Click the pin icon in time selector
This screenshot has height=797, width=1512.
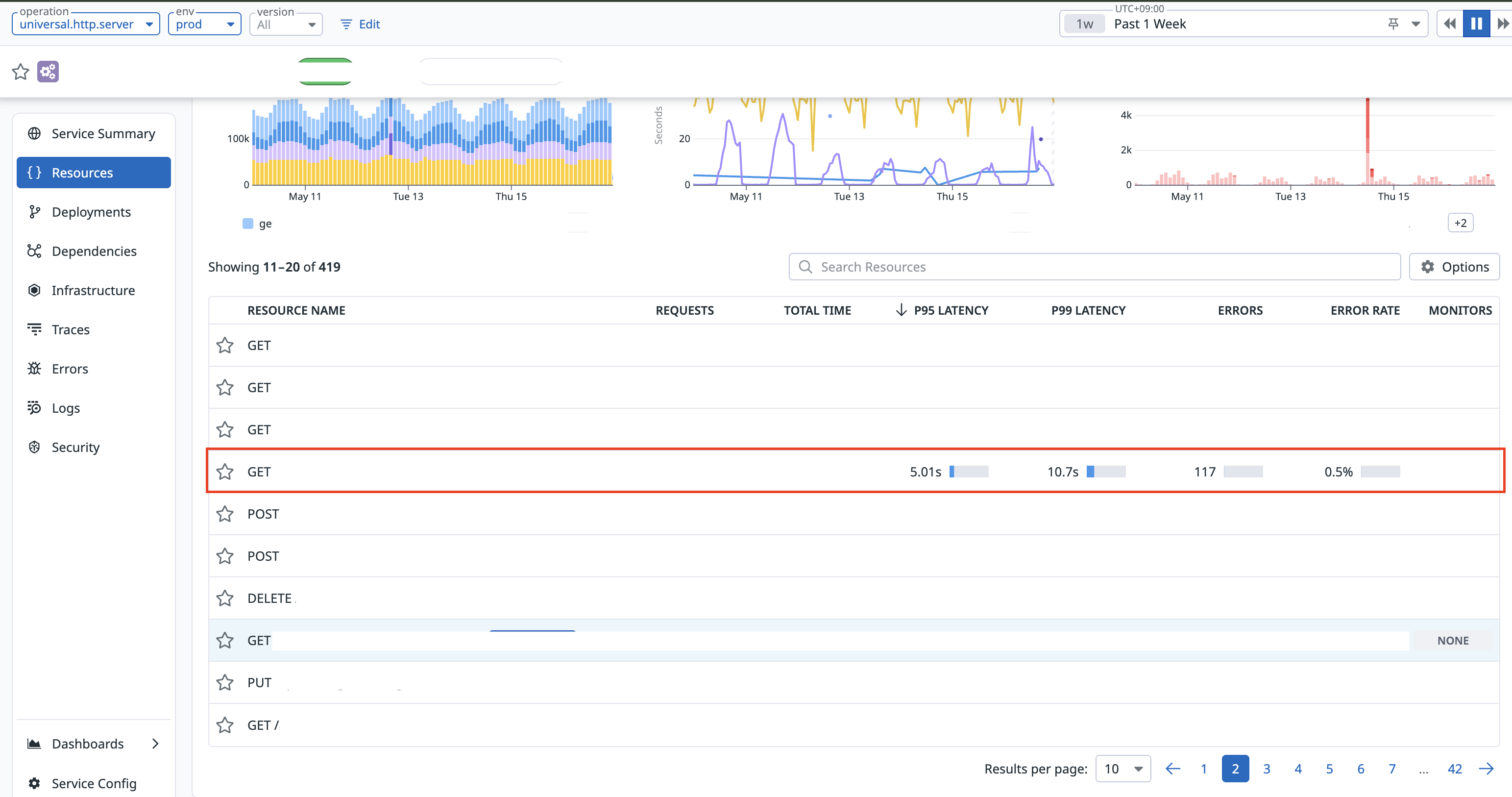pos(1393,24)
